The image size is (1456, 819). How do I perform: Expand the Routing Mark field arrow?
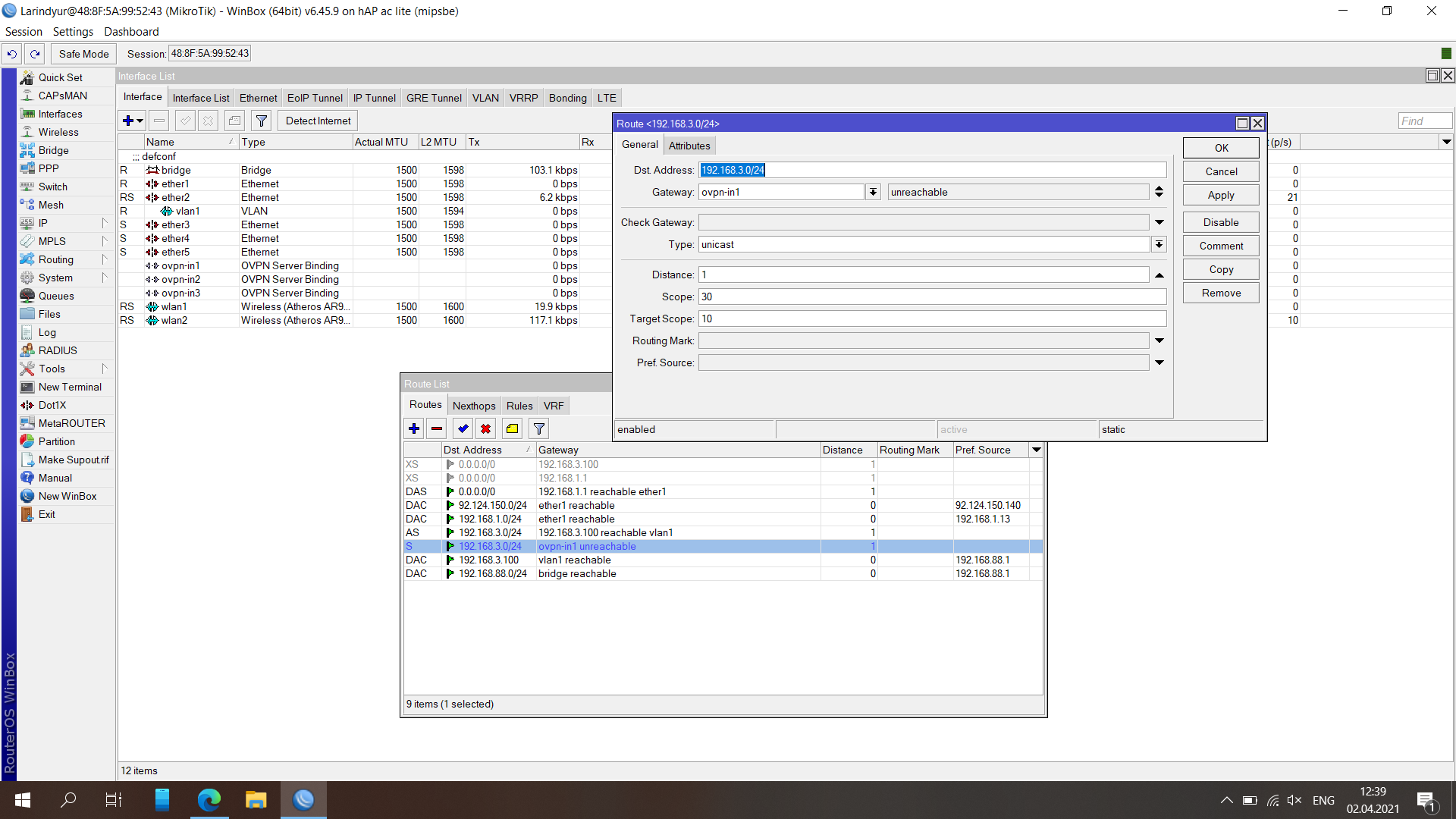[x=1159, y=340]
